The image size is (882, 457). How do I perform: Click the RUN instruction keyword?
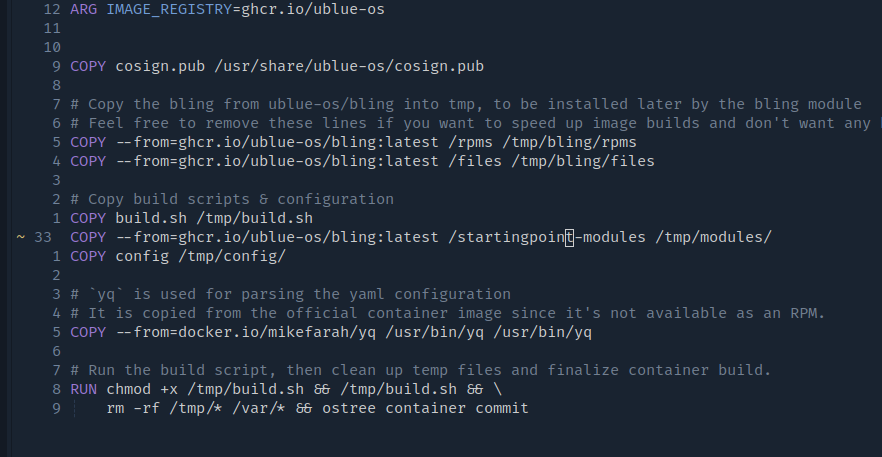tap(83, 389)
